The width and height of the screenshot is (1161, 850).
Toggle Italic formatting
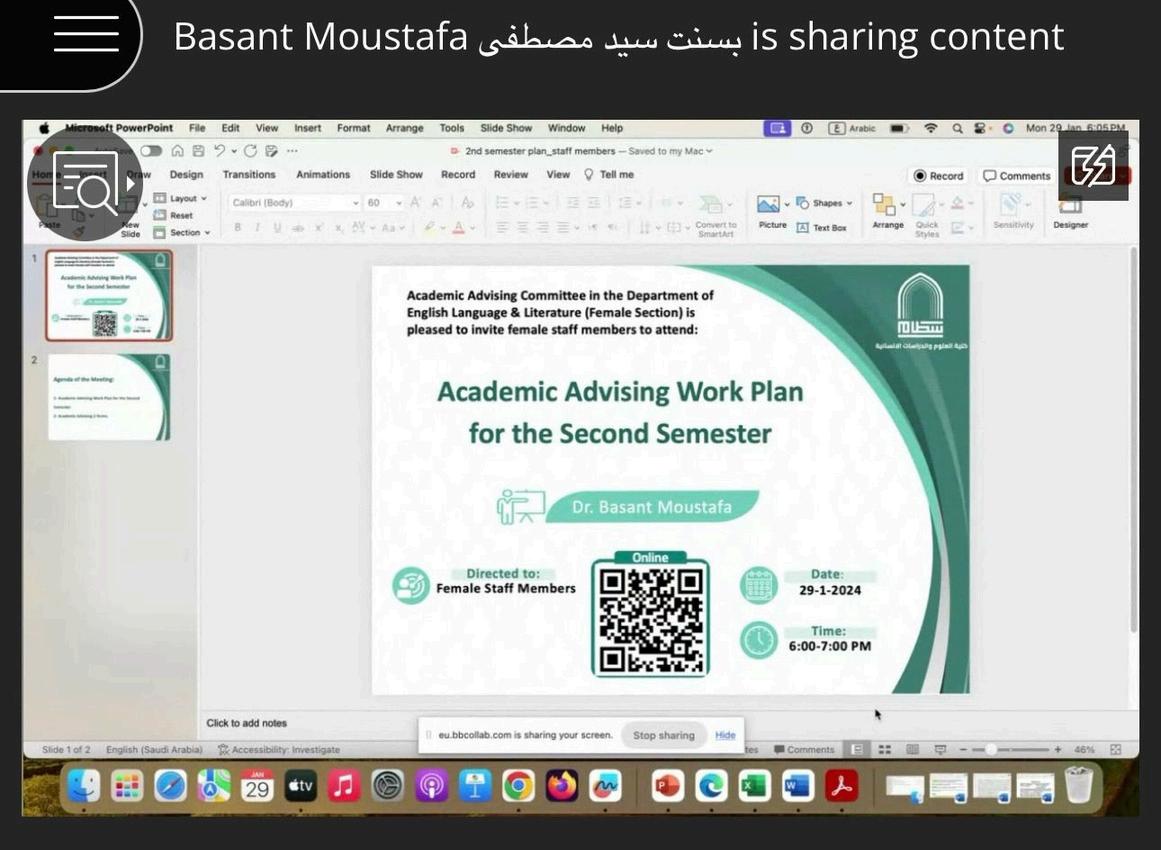[257, 228]
